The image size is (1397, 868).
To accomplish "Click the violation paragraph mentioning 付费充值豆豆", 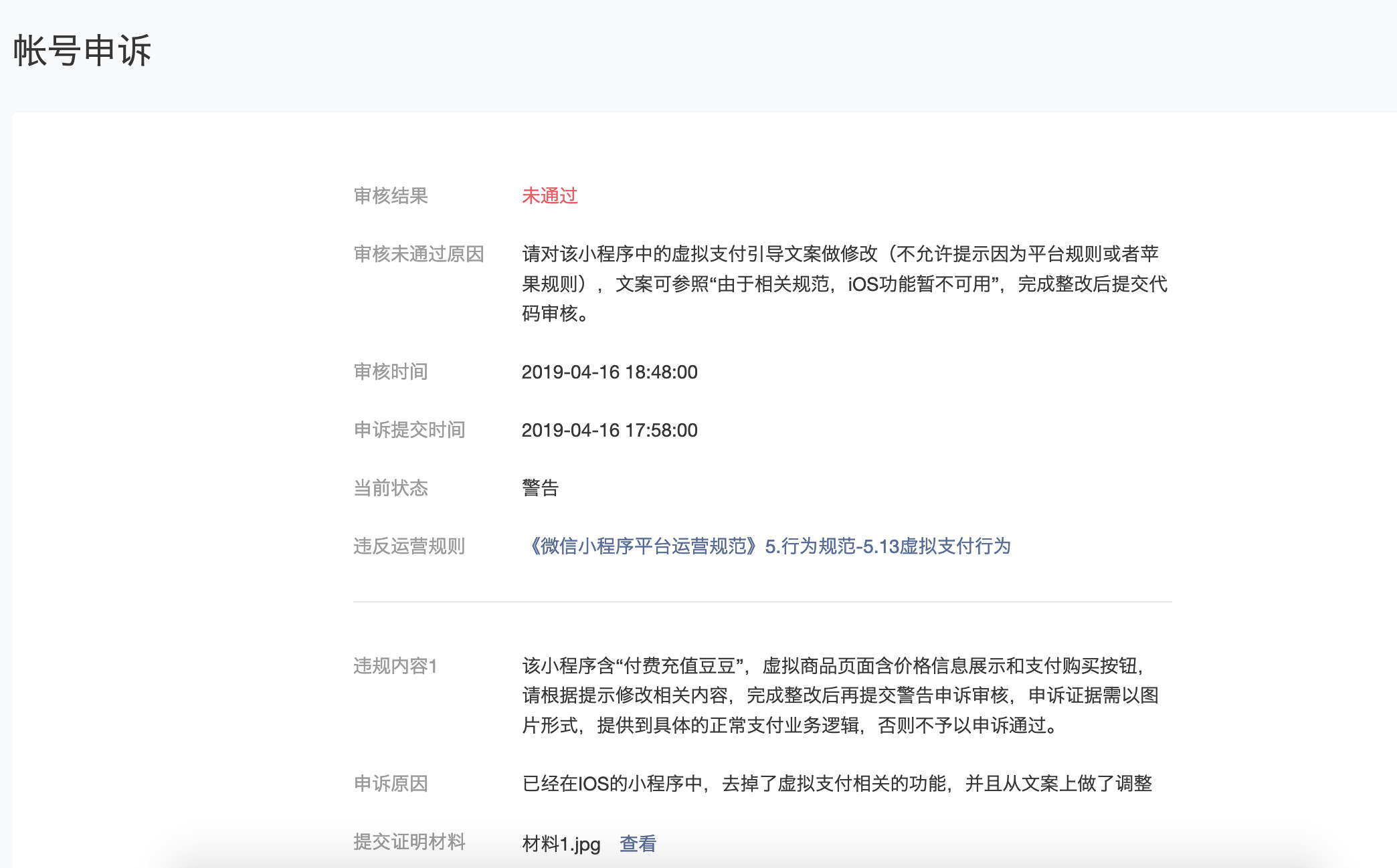I will click(x=840, y=695).
